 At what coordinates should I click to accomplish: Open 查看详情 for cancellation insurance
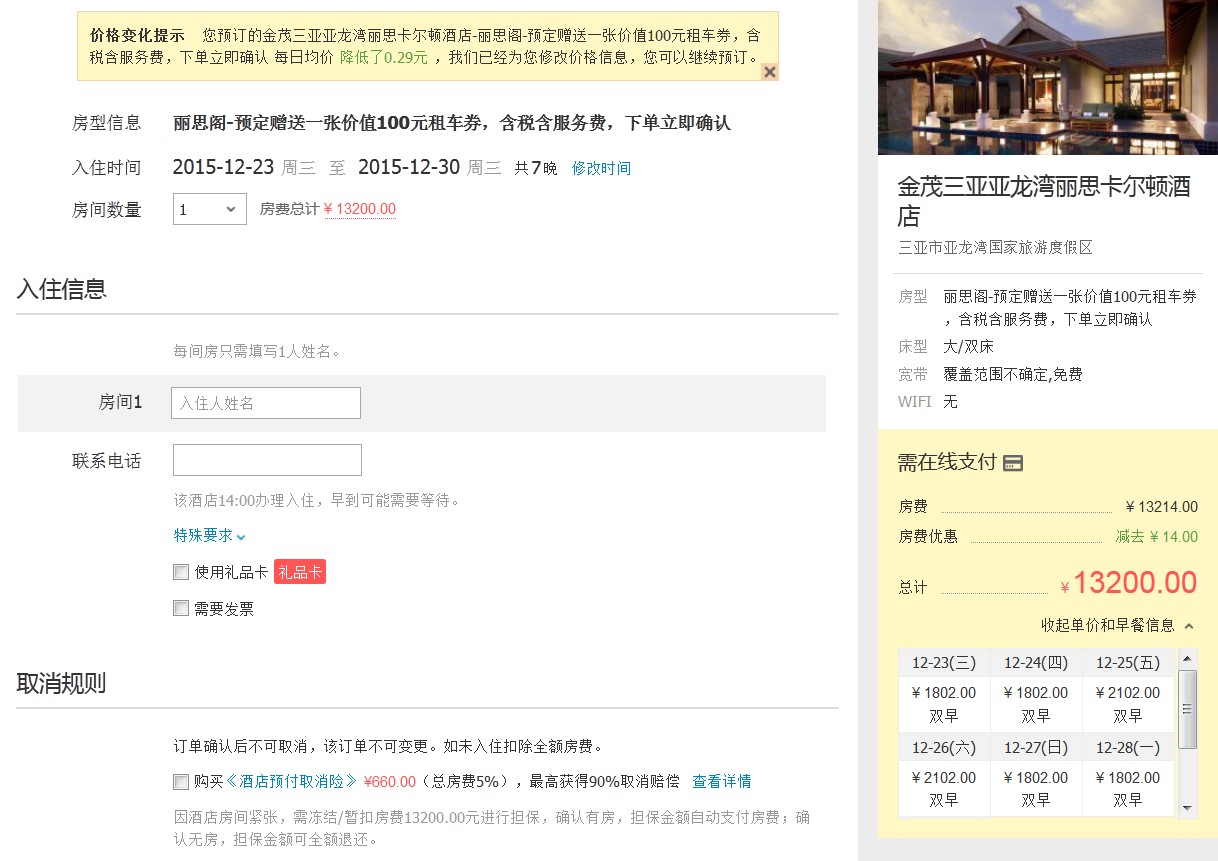(721, 781)
